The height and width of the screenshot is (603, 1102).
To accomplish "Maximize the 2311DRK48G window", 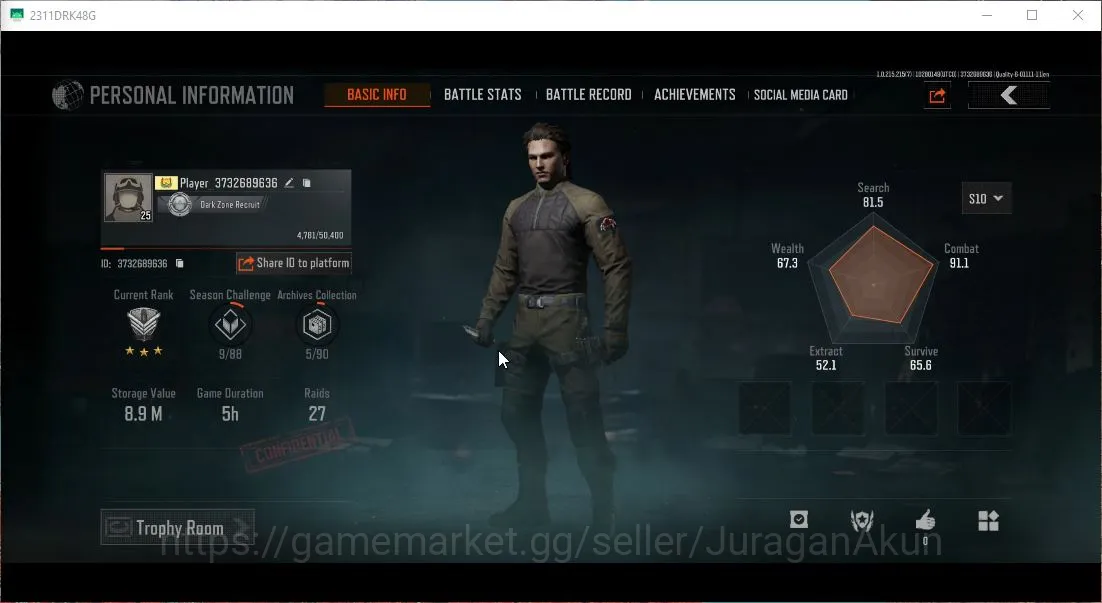I will point(1032,15).
